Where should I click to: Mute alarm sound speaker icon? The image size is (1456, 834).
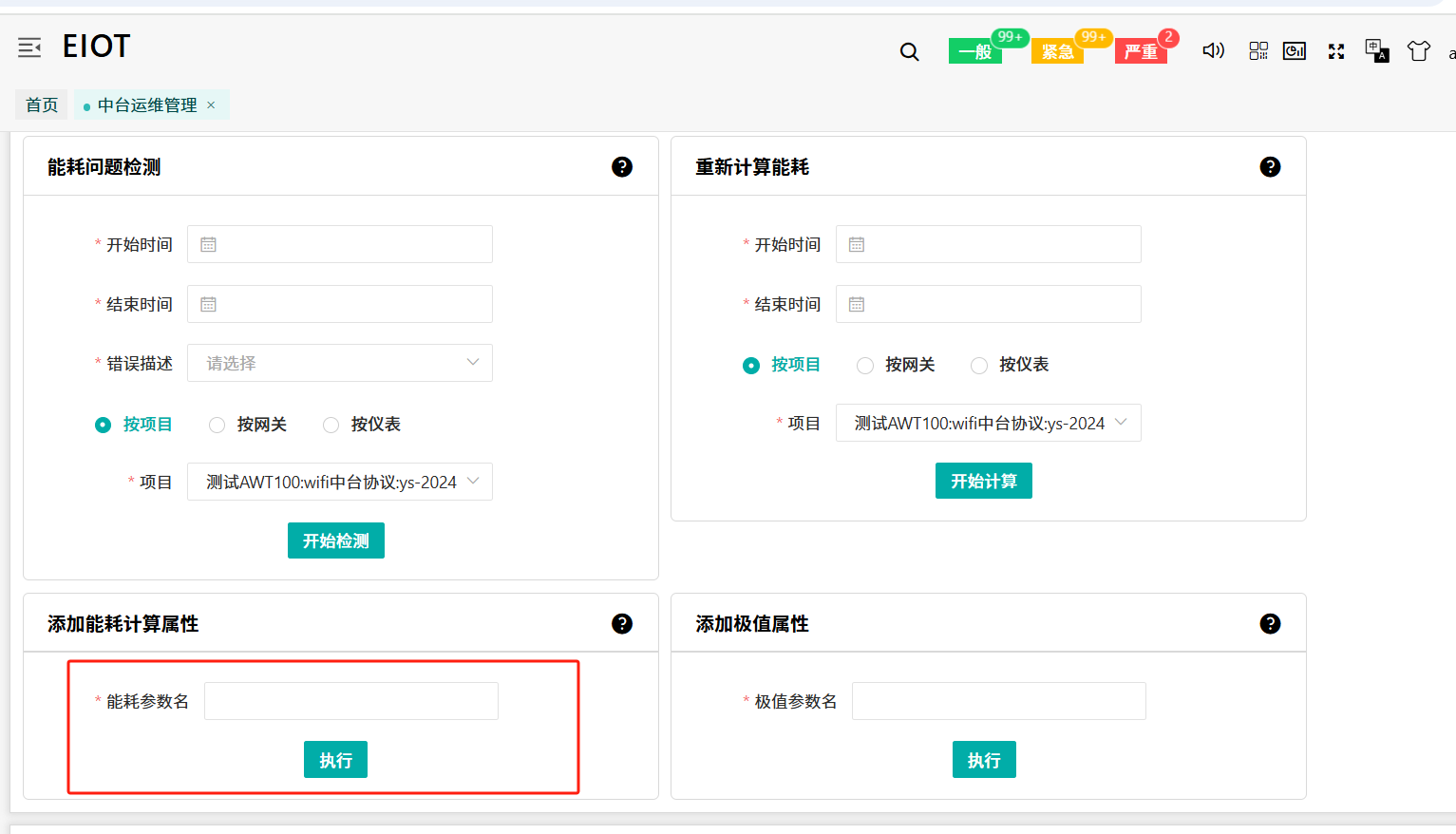tap(1213, 50)
